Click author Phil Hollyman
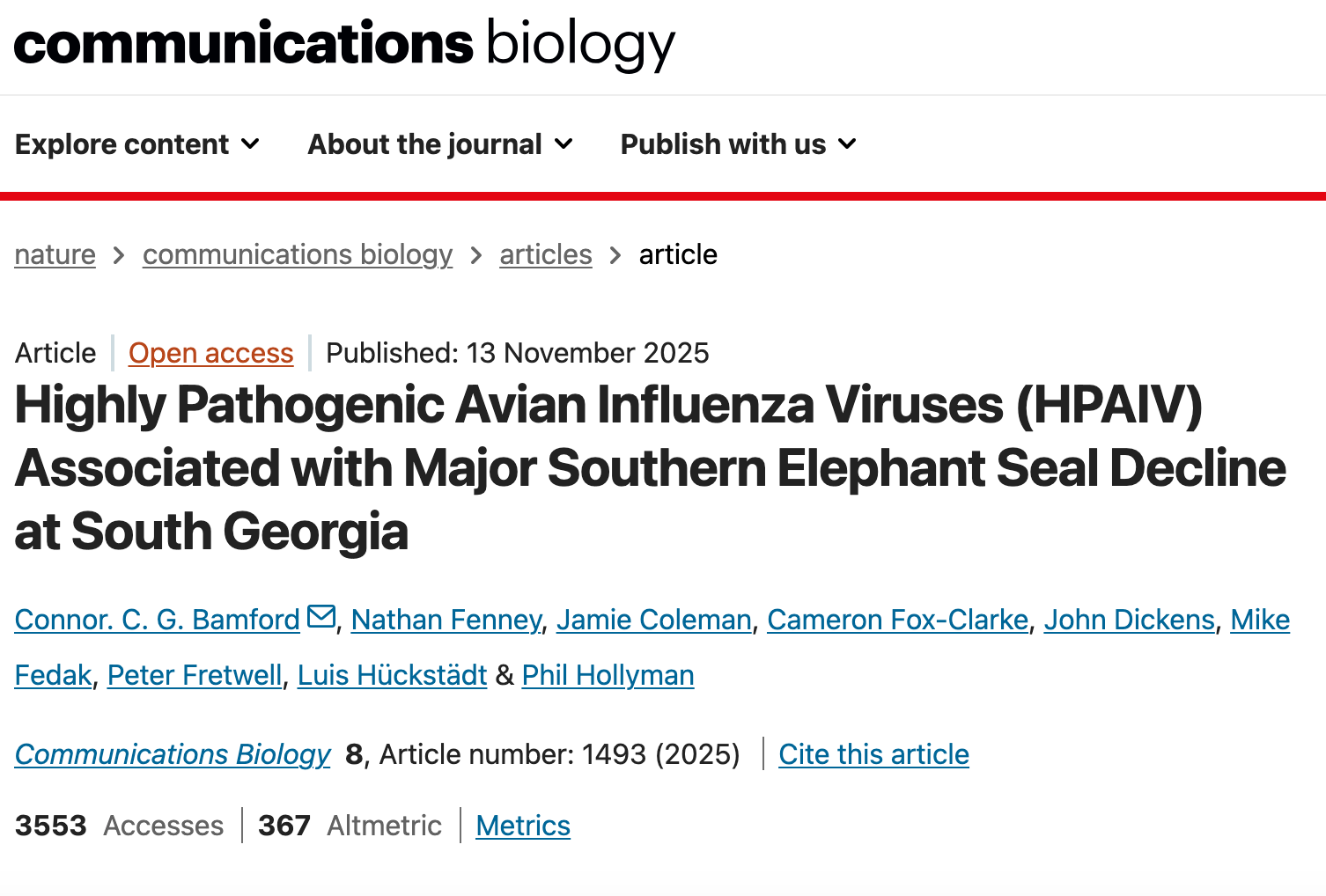 [x=608, y=675]
